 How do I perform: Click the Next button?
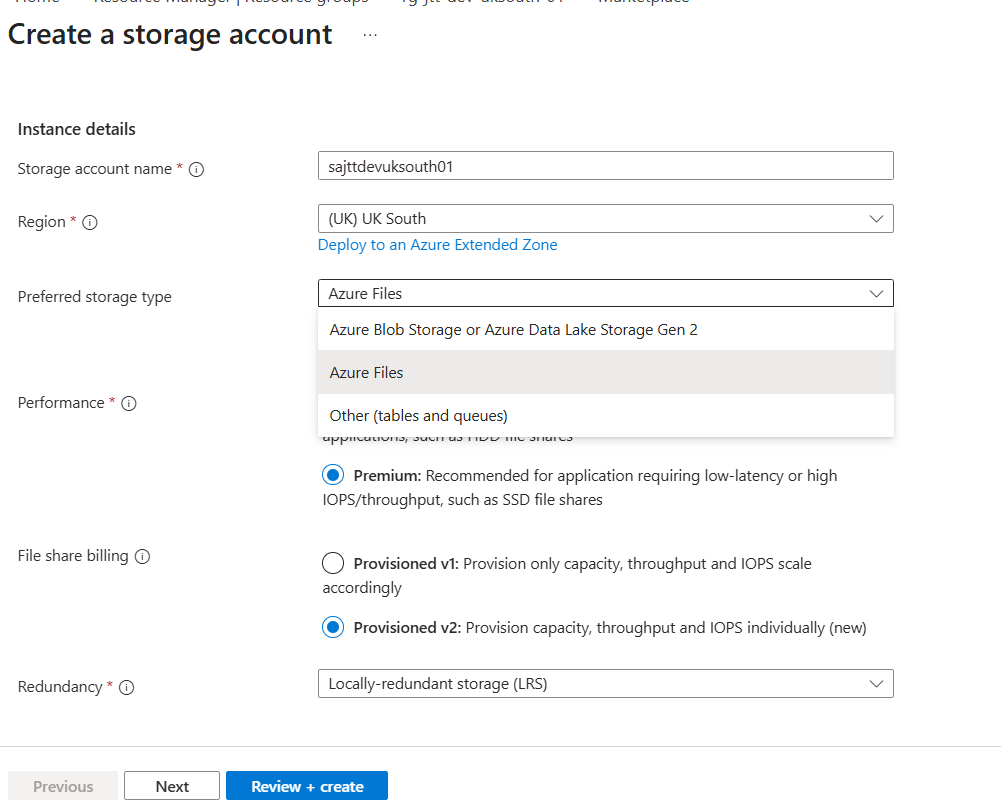pyautogui.click(x=172, y=787)
